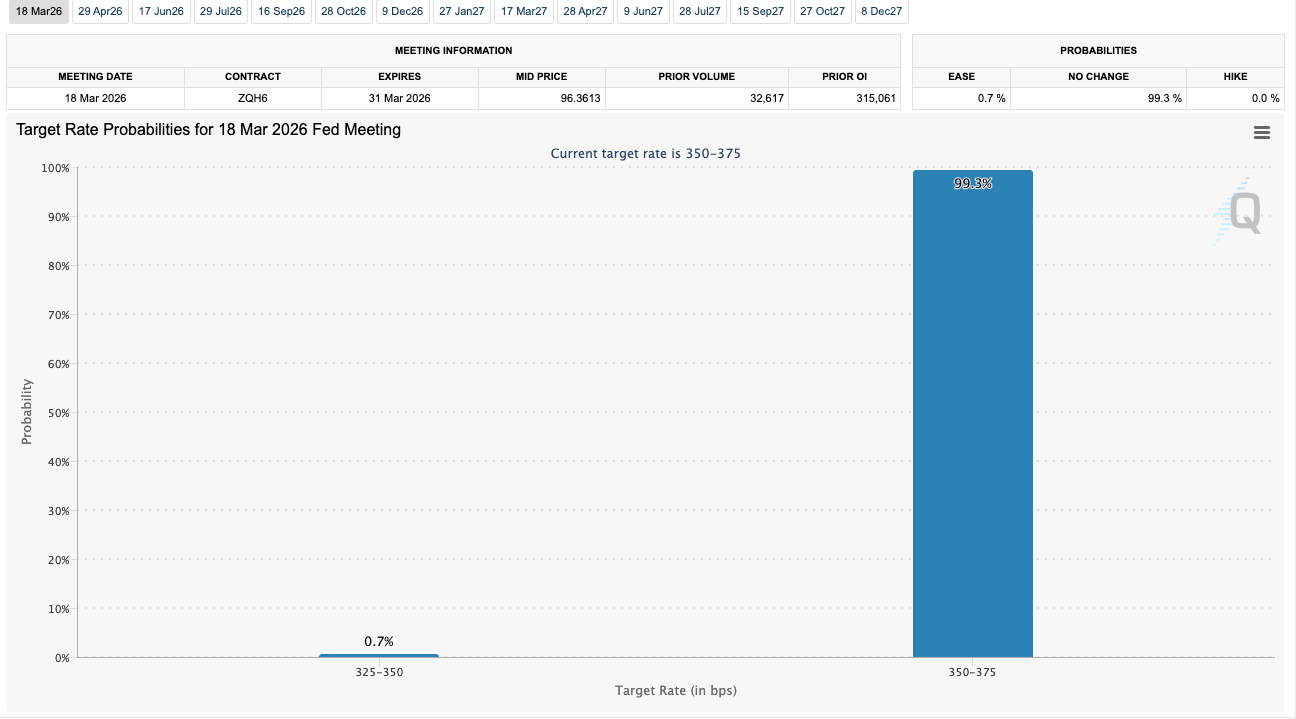Switch to the 17 Jun26 meeting tab
This screenshot has width=1296, height=719.
[160, 11]
